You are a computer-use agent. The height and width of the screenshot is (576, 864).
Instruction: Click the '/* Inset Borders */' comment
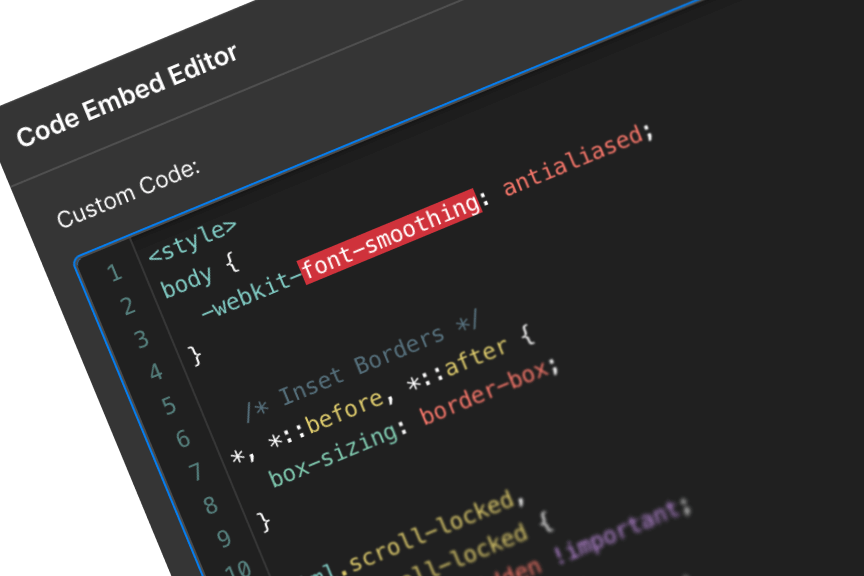(x=361, y=367)
